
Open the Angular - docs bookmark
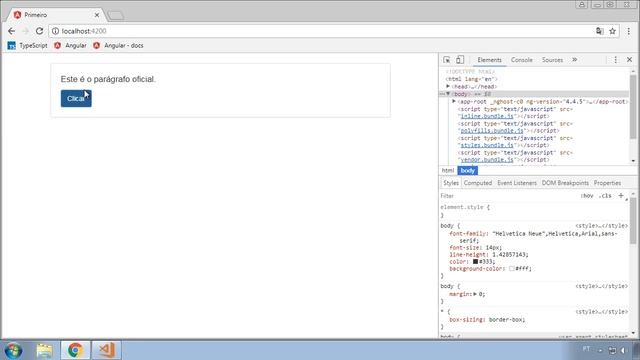[x=118, y=46]
